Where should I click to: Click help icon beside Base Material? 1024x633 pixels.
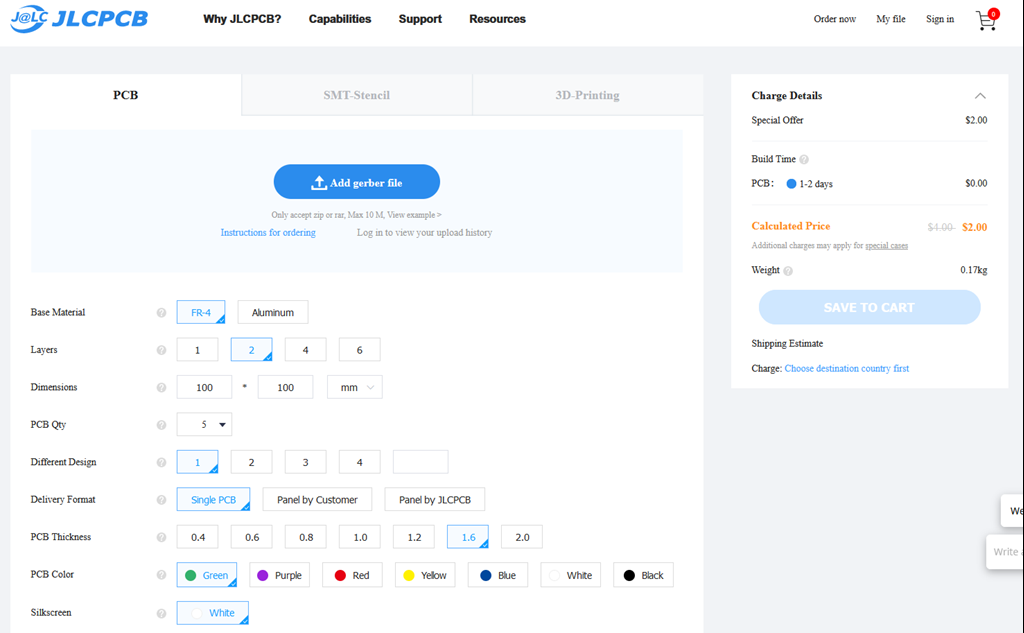(161, 313)
